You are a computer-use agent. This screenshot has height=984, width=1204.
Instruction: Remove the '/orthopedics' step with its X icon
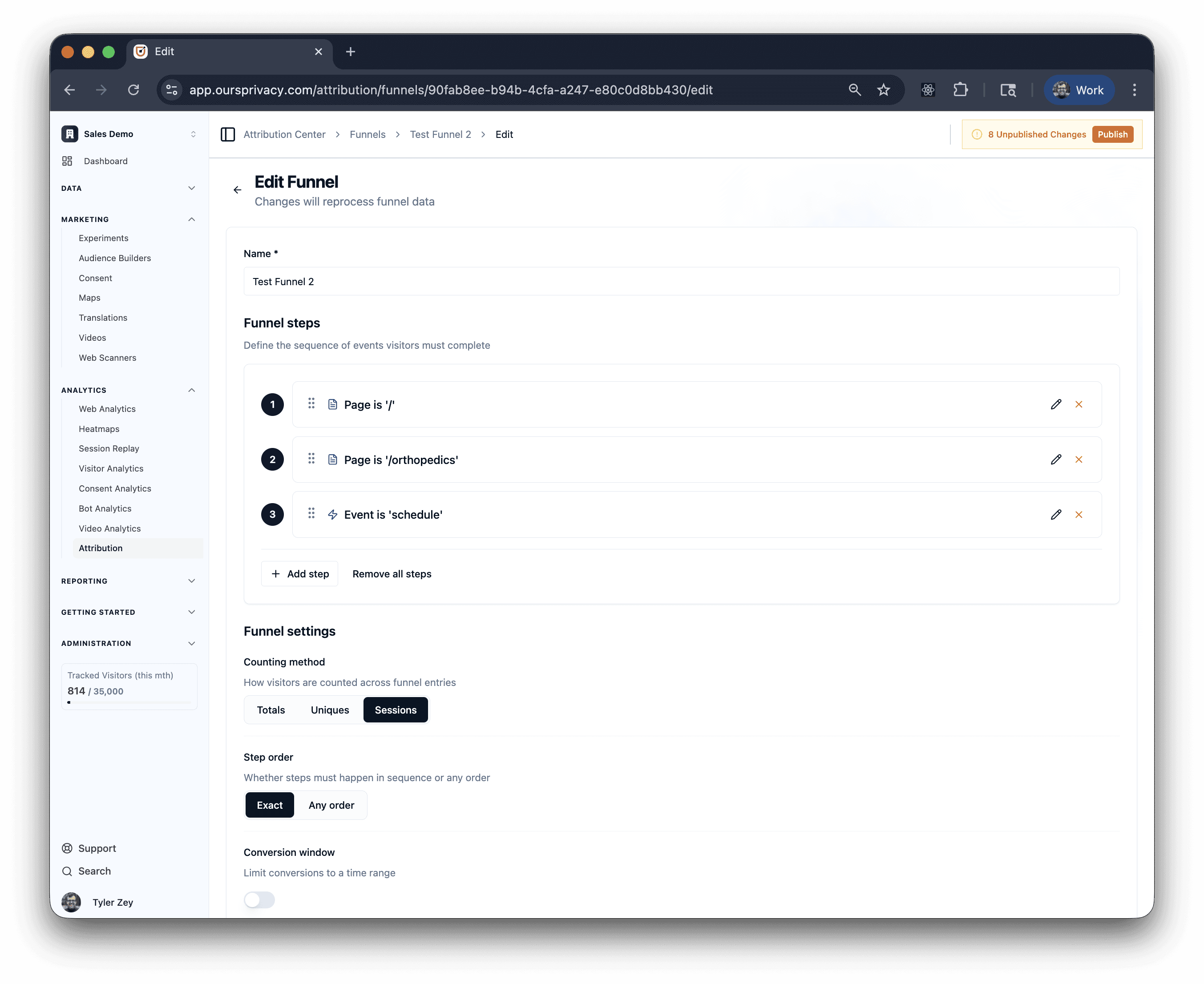click(x=1079, y=460)
